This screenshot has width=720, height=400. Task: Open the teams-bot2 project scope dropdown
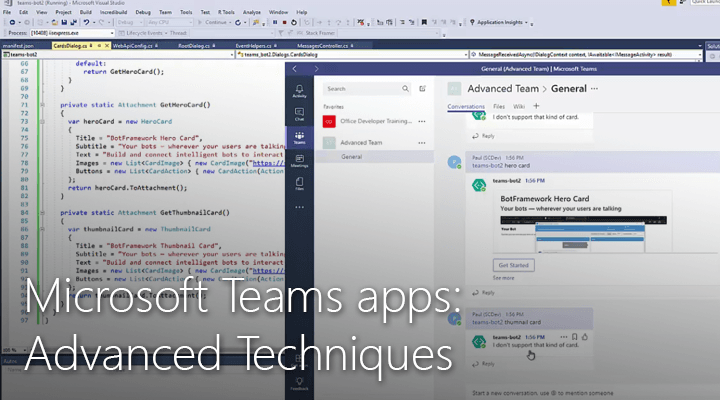click(118, 54)
